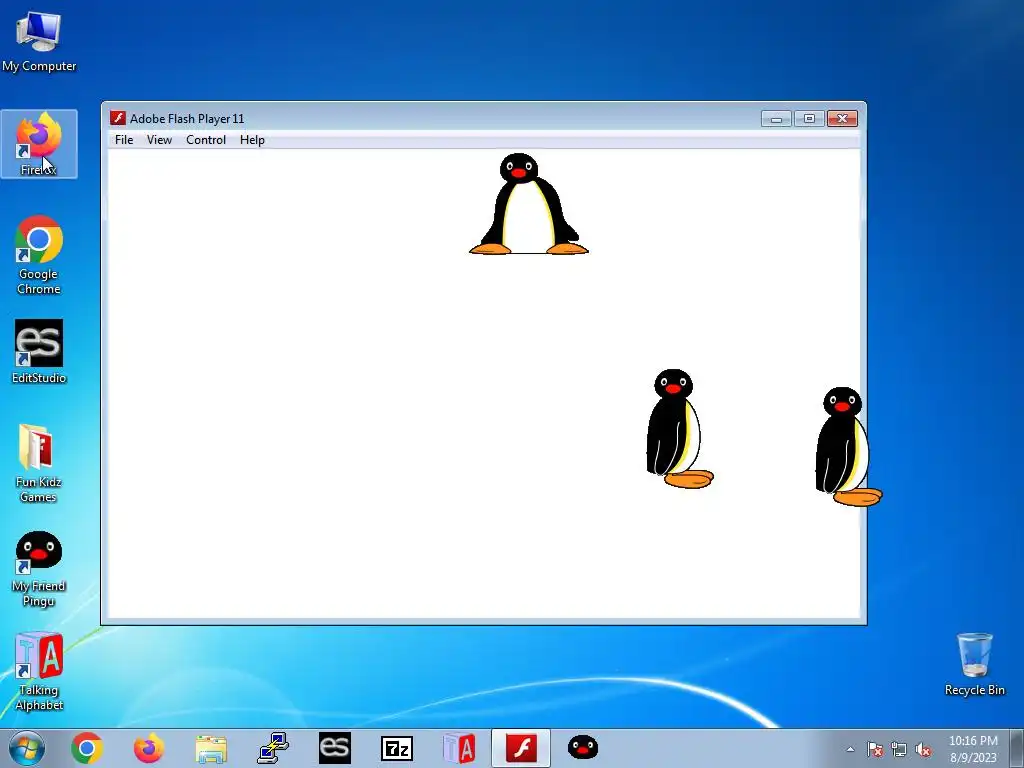
Task: Open the Windows Start menu orb
Action: click(27, 748)
